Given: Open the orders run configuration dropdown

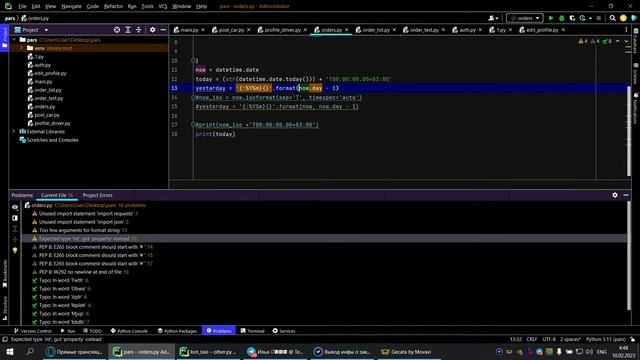Looking at the screenshot, I should click(524, 18).
